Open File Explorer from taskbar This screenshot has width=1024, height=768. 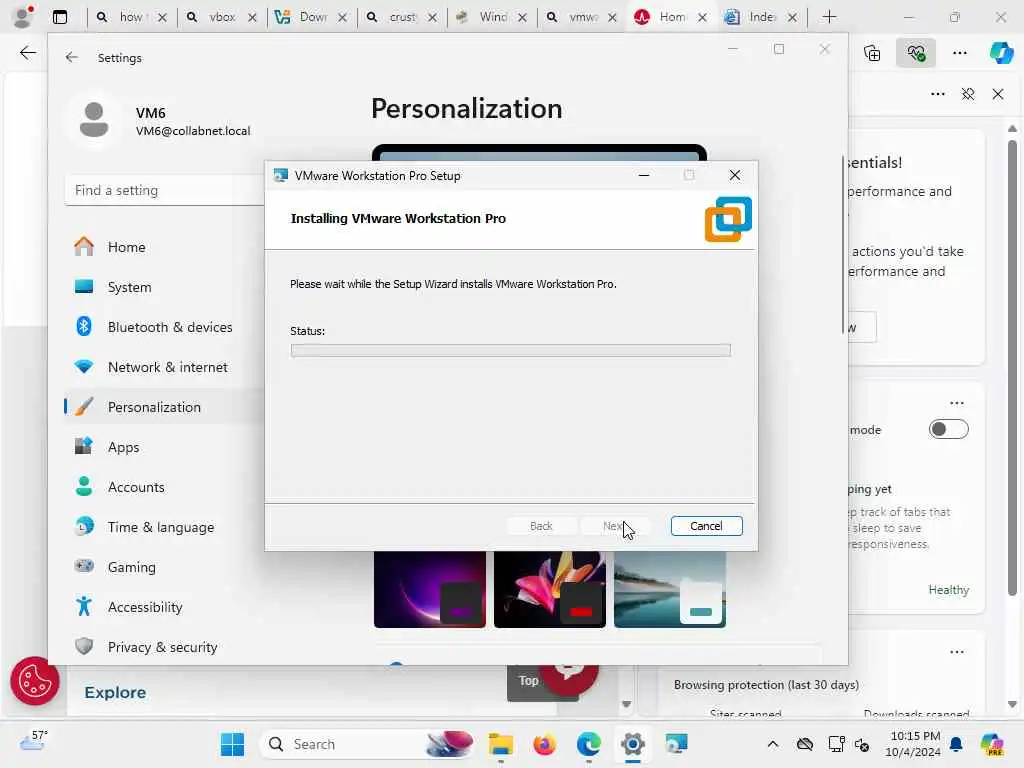[501, 744]
